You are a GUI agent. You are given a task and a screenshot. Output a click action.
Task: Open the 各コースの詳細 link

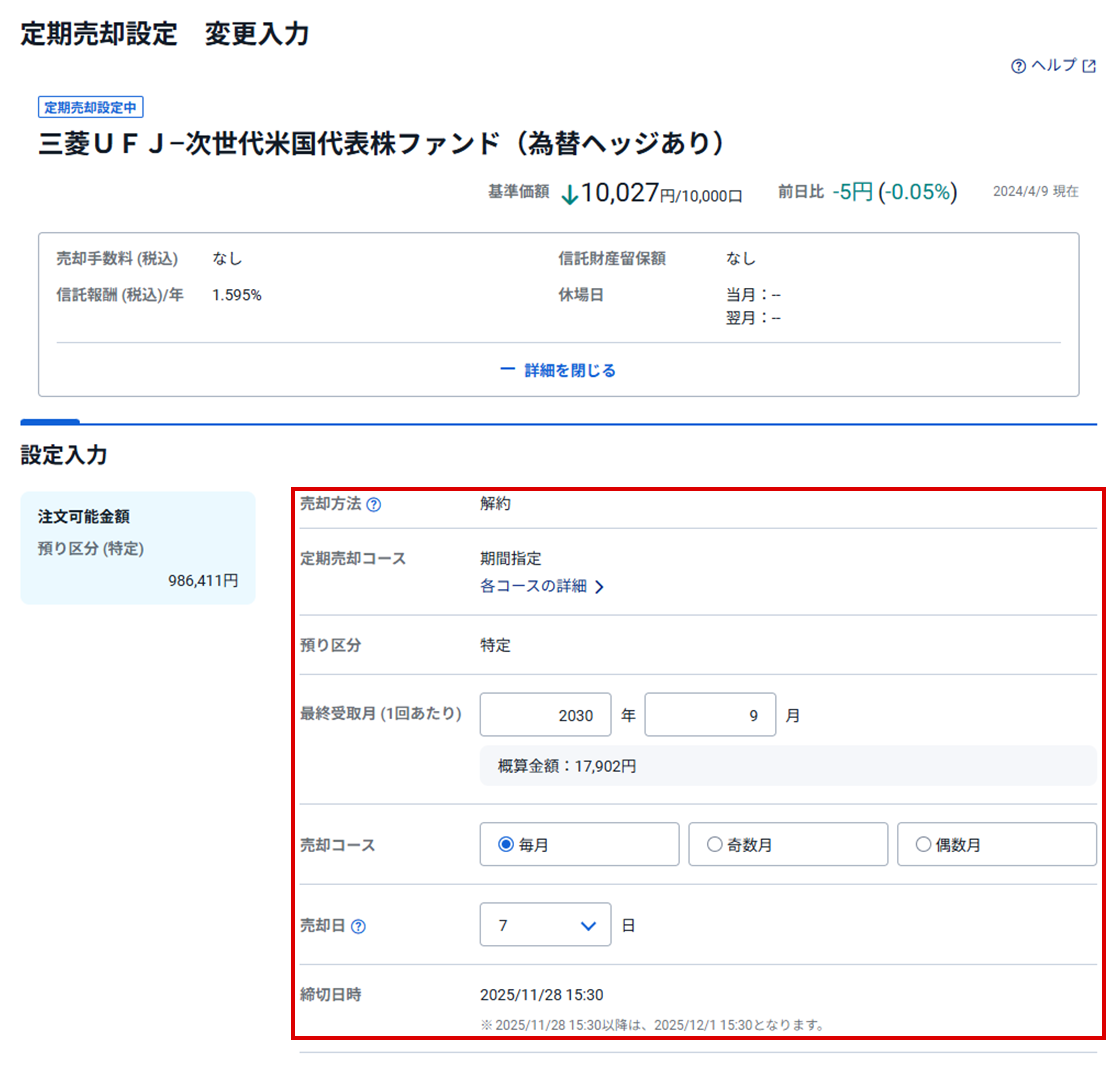(x=533, y=587)
